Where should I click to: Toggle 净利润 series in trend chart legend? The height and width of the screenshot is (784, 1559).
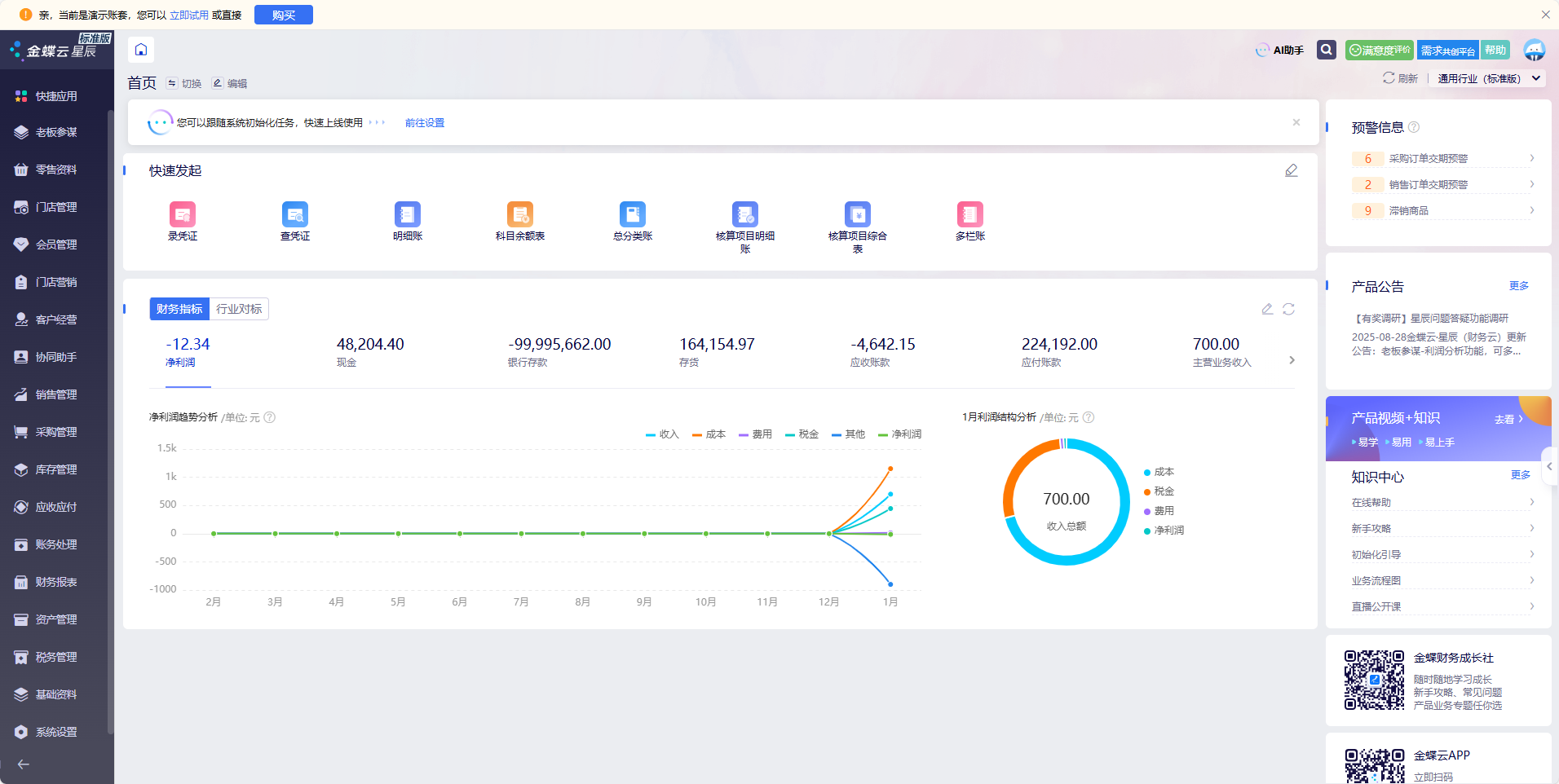(x=899, y=434)
